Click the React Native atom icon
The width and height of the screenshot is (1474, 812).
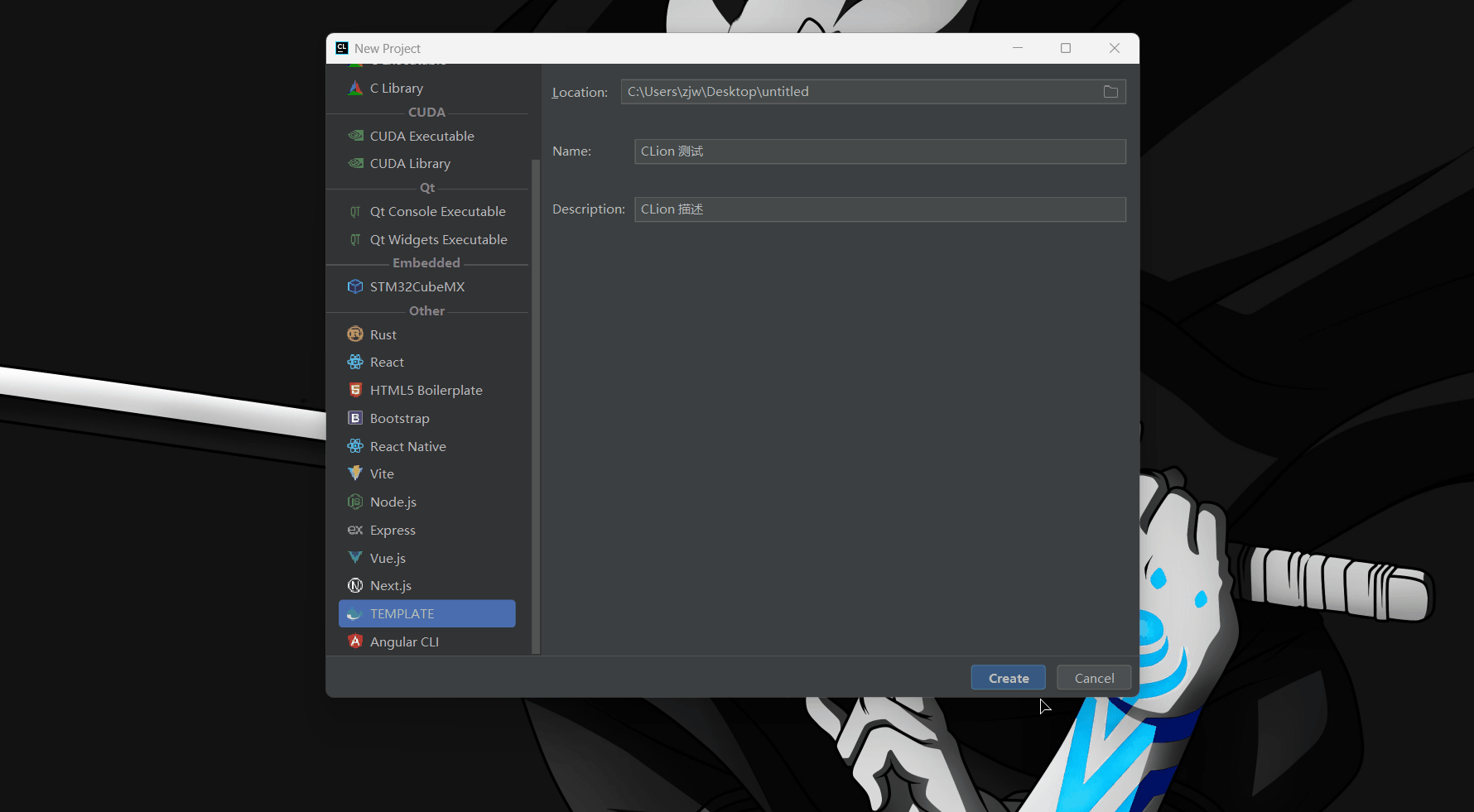[x=355, y=446]
